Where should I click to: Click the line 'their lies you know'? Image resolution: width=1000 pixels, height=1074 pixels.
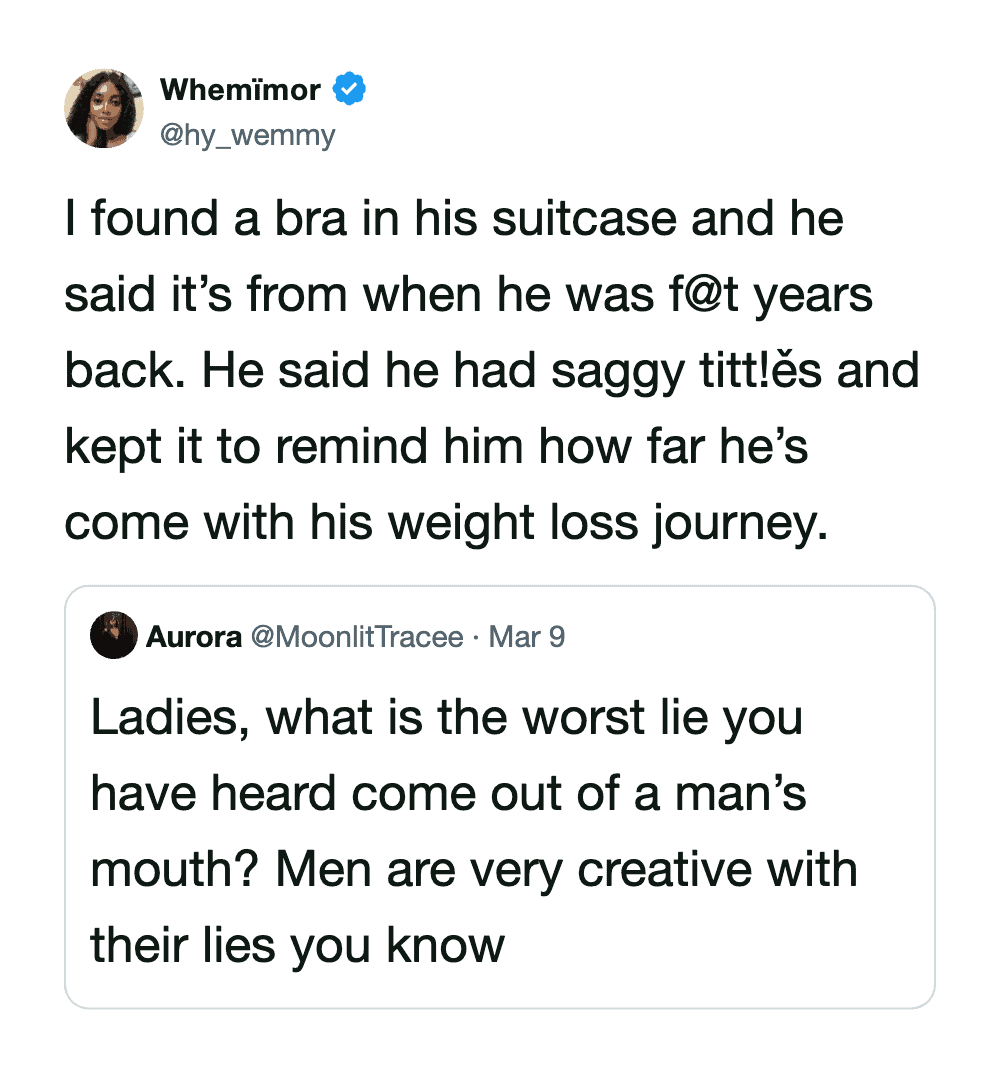coord(297,945)
